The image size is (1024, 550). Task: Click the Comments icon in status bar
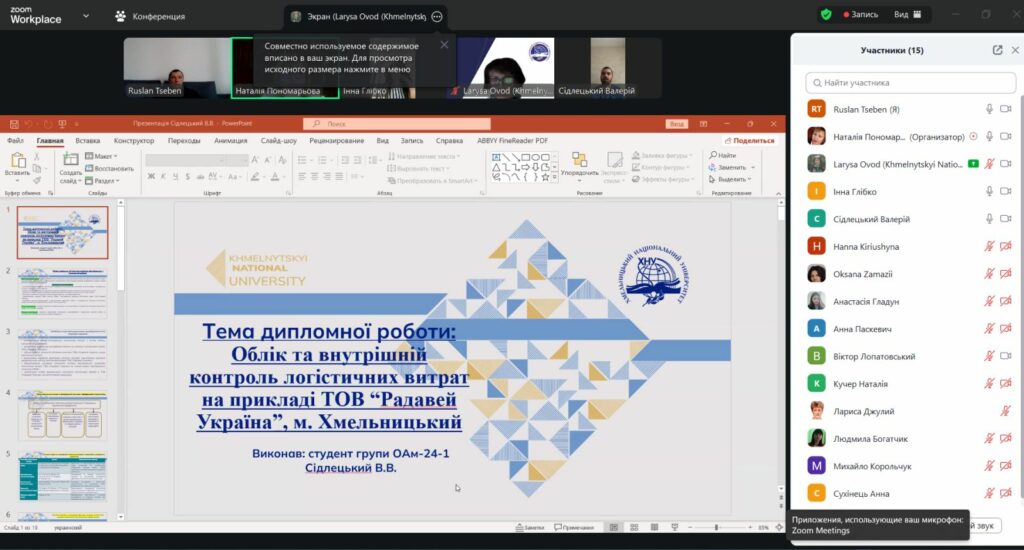pos(574,527)
